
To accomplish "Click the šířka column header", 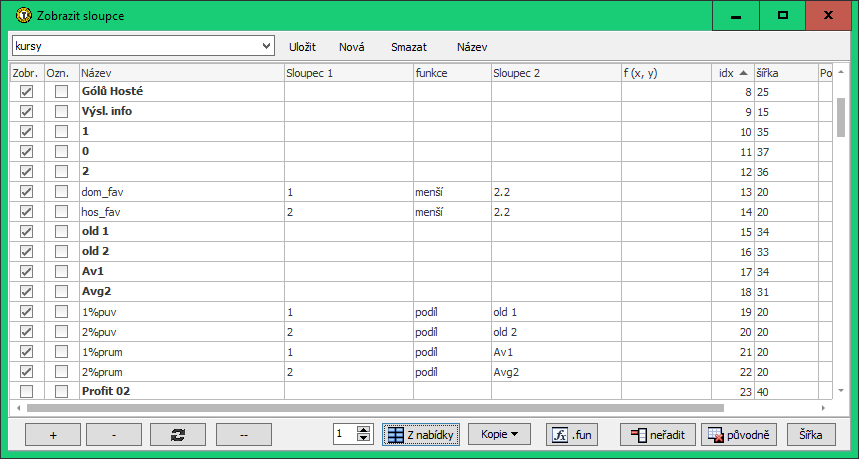I will (x=786, y=73).
